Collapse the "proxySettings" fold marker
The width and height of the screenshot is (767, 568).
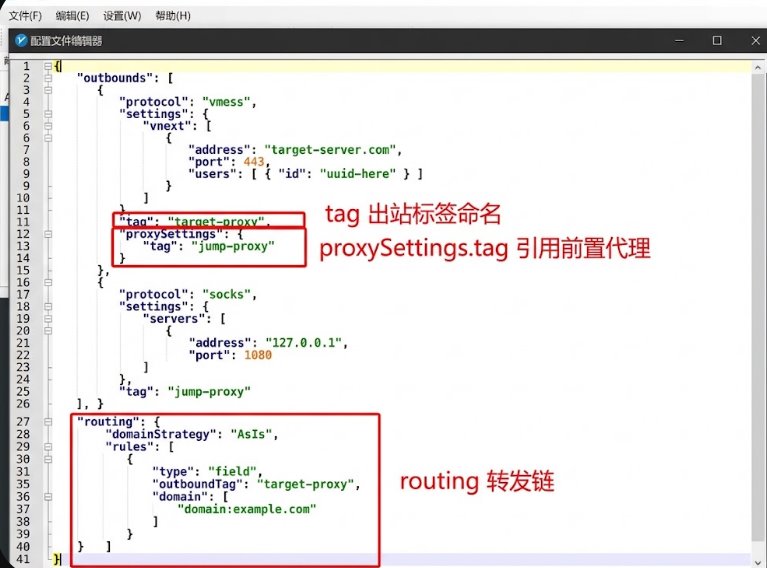coord(48,234)
